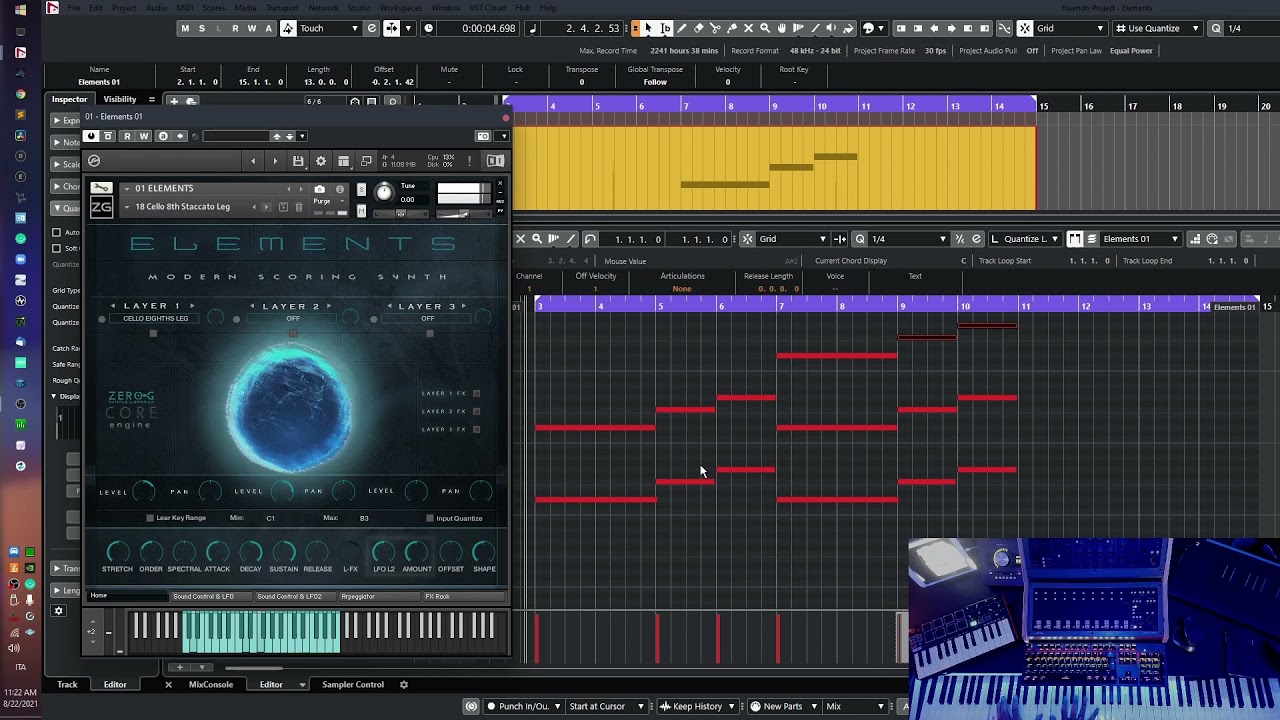Image resolution: width=1280 pixels, height=720 pixels.
Task: Toggle the Kontakt instrument Mute M button
Action: point(362,211)
